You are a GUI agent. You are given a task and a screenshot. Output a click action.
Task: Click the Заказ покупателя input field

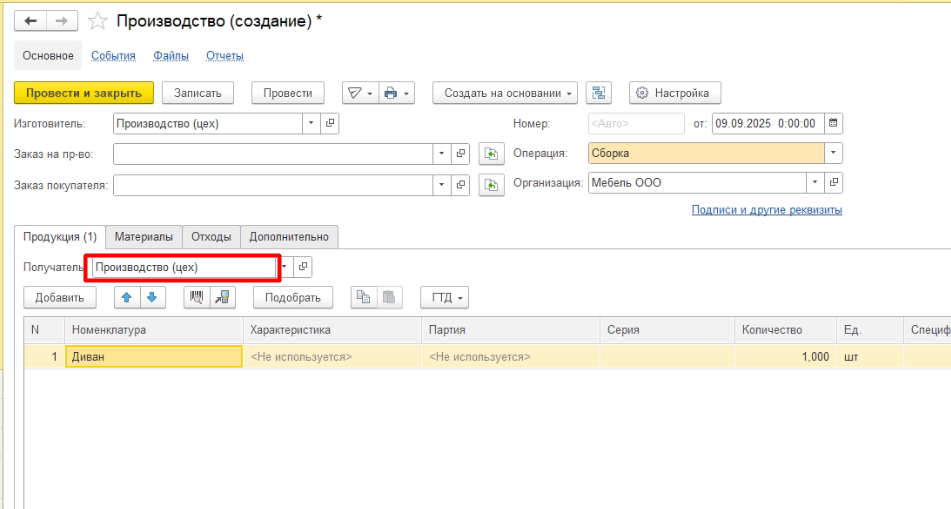point(273,184)
